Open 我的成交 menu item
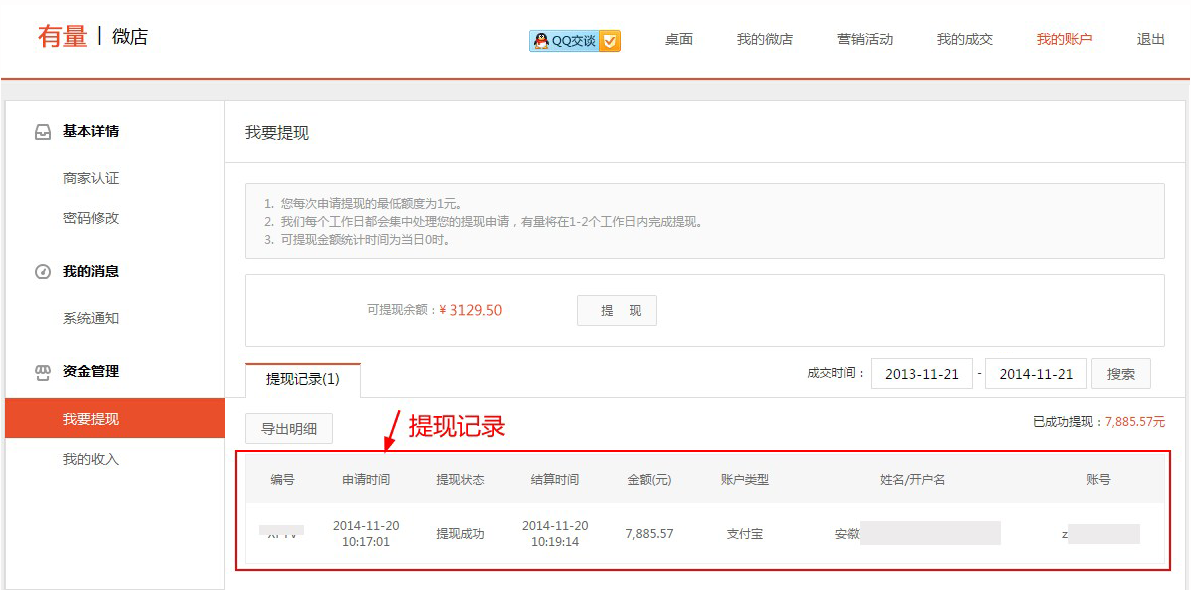The width and height of the screenshot is (1191, 590). 965,39
